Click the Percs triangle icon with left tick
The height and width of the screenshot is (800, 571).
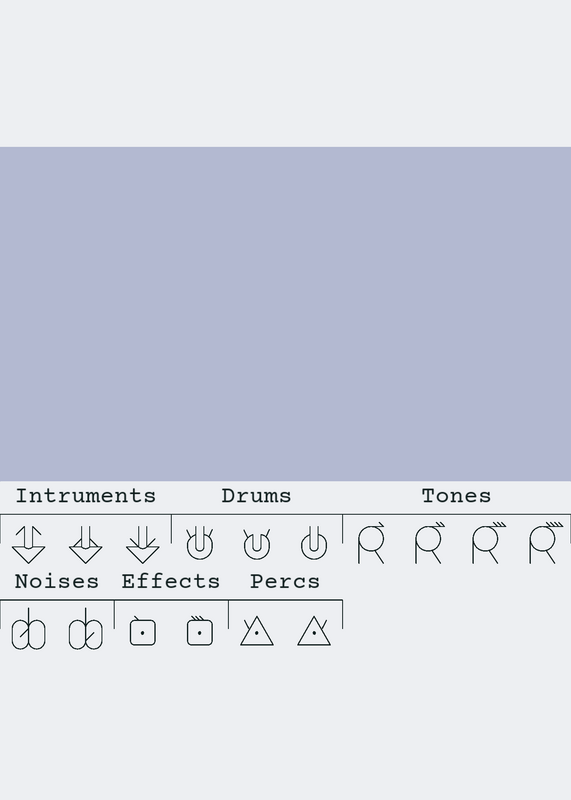click(257, 631)
